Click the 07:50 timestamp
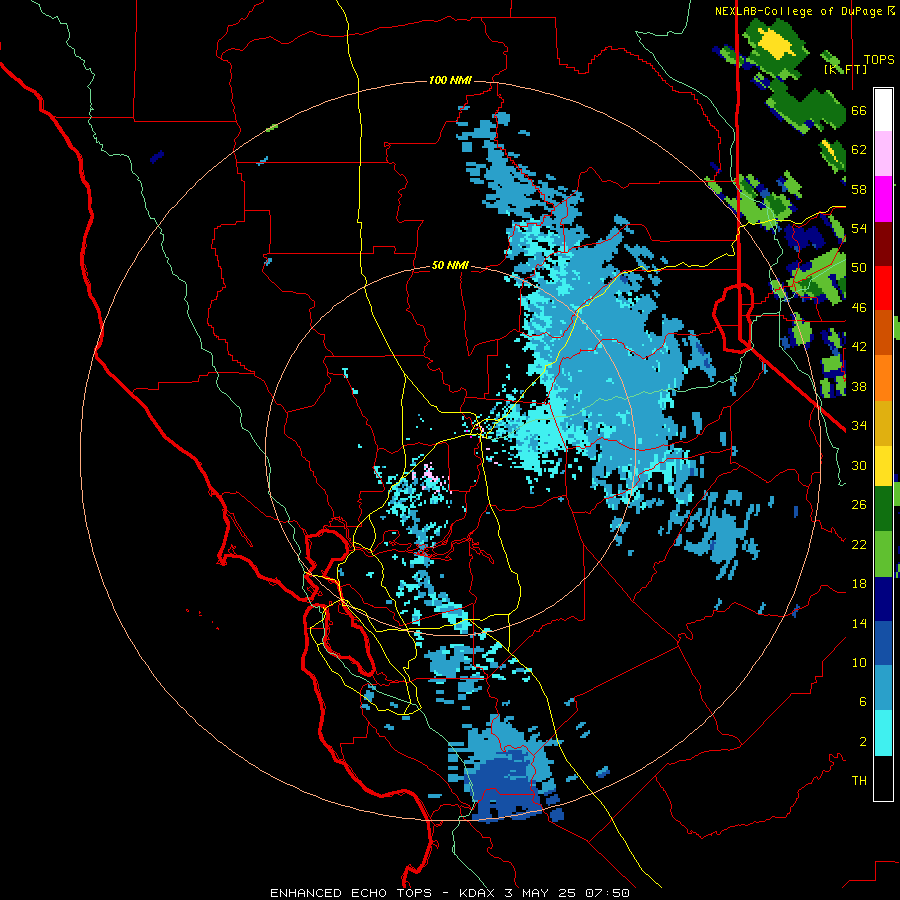900x900 pixels. click(x=607, y=893)
